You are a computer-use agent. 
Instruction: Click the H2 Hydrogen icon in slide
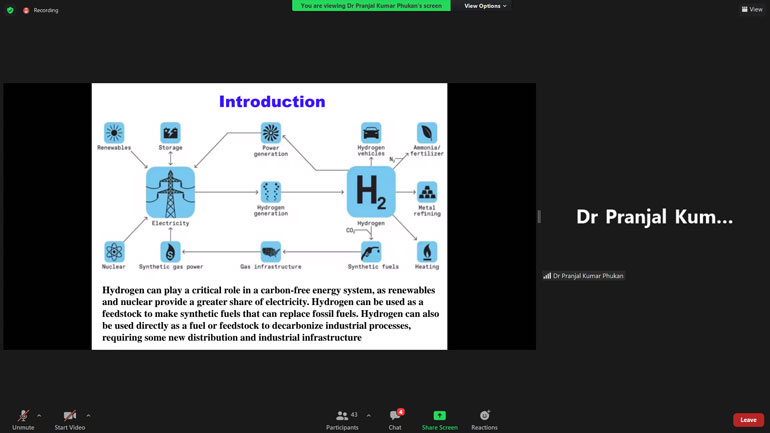tap(371, 192)
